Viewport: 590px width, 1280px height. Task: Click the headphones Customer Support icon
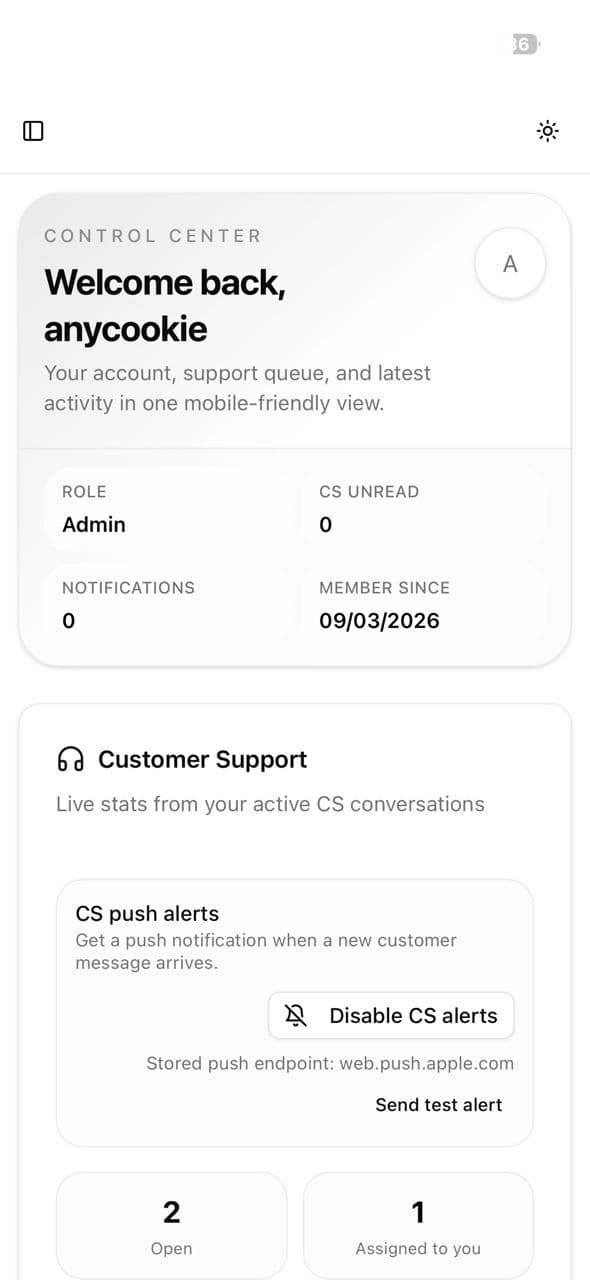70,759
